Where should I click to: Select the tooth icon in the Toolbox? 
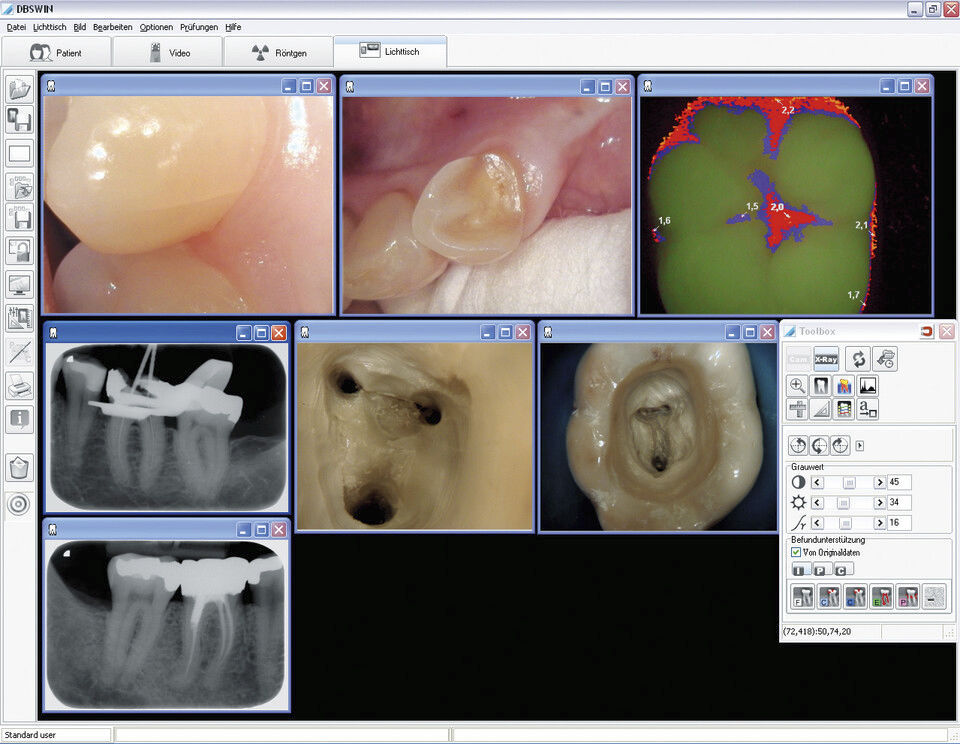820,386
